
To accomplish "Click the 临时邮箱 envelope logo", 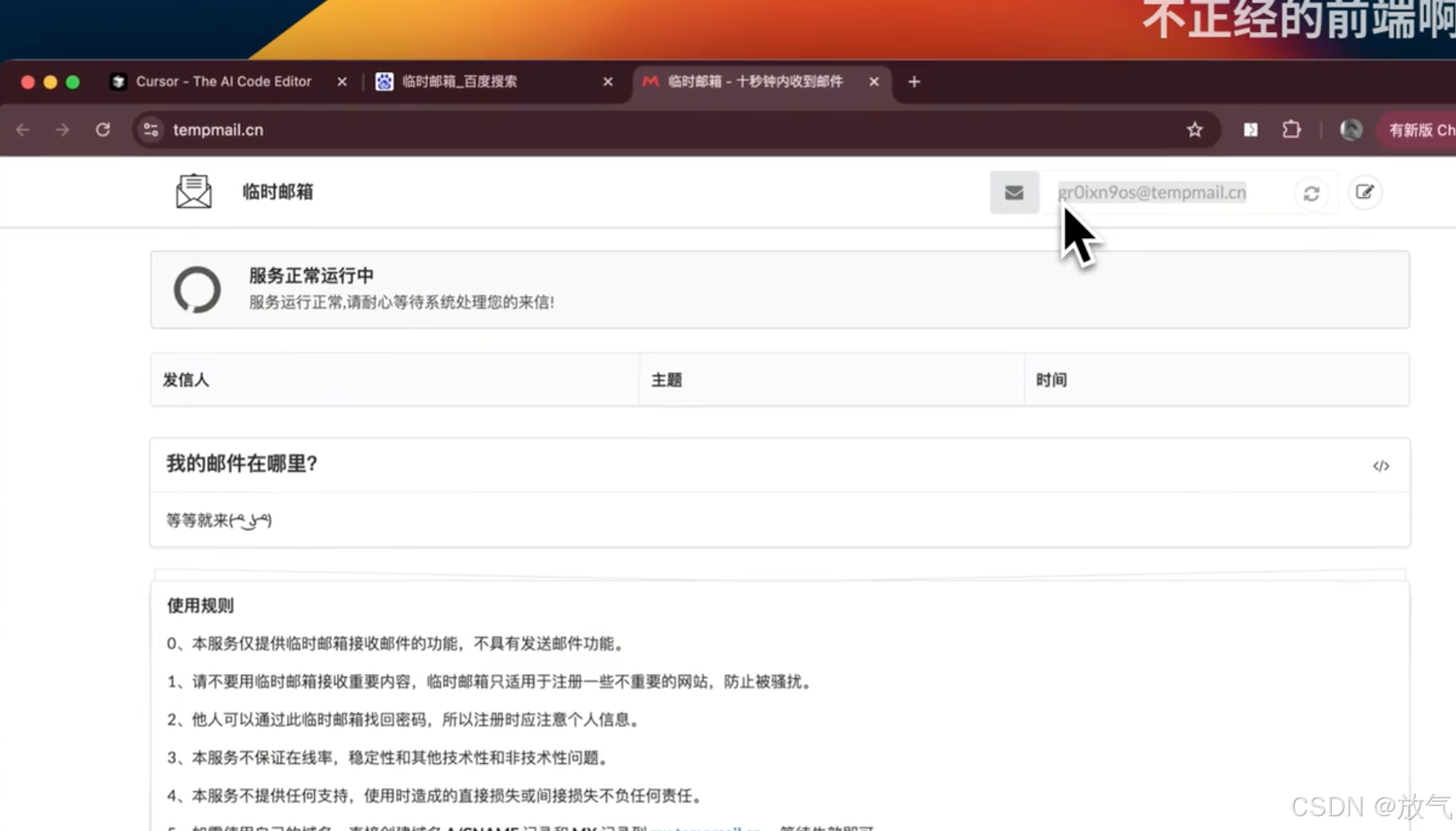I will click(x=194, y=191).
